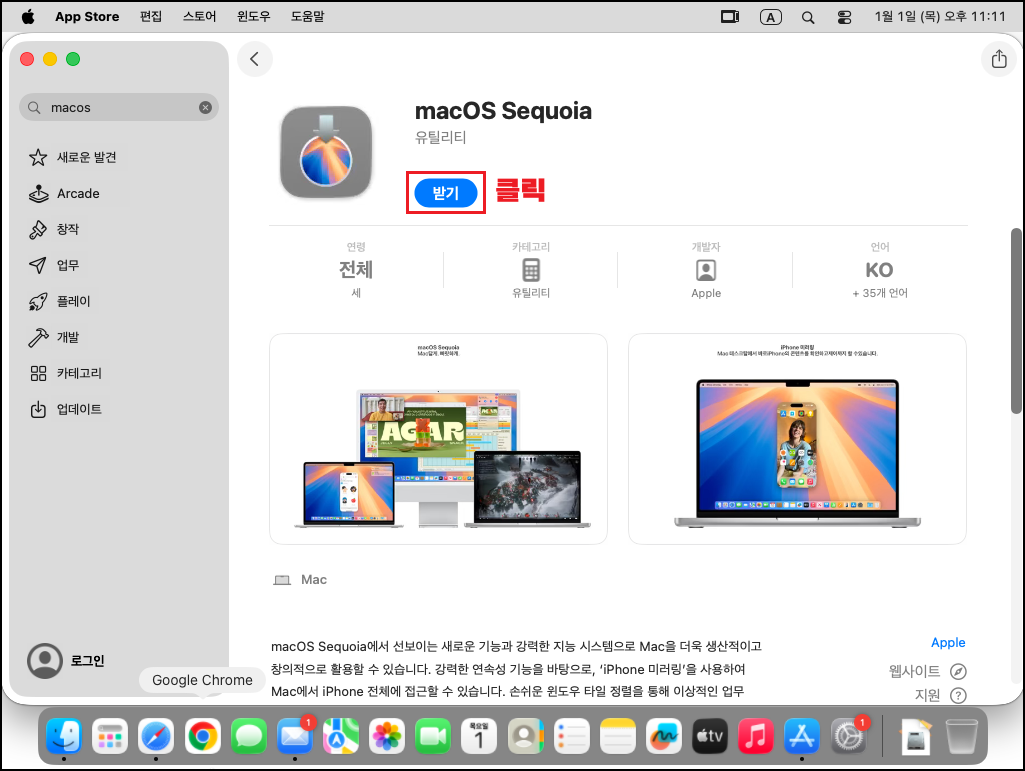Click the macOS Sequoia title text
1025x771 pixels.
click(x=503, y=111)
